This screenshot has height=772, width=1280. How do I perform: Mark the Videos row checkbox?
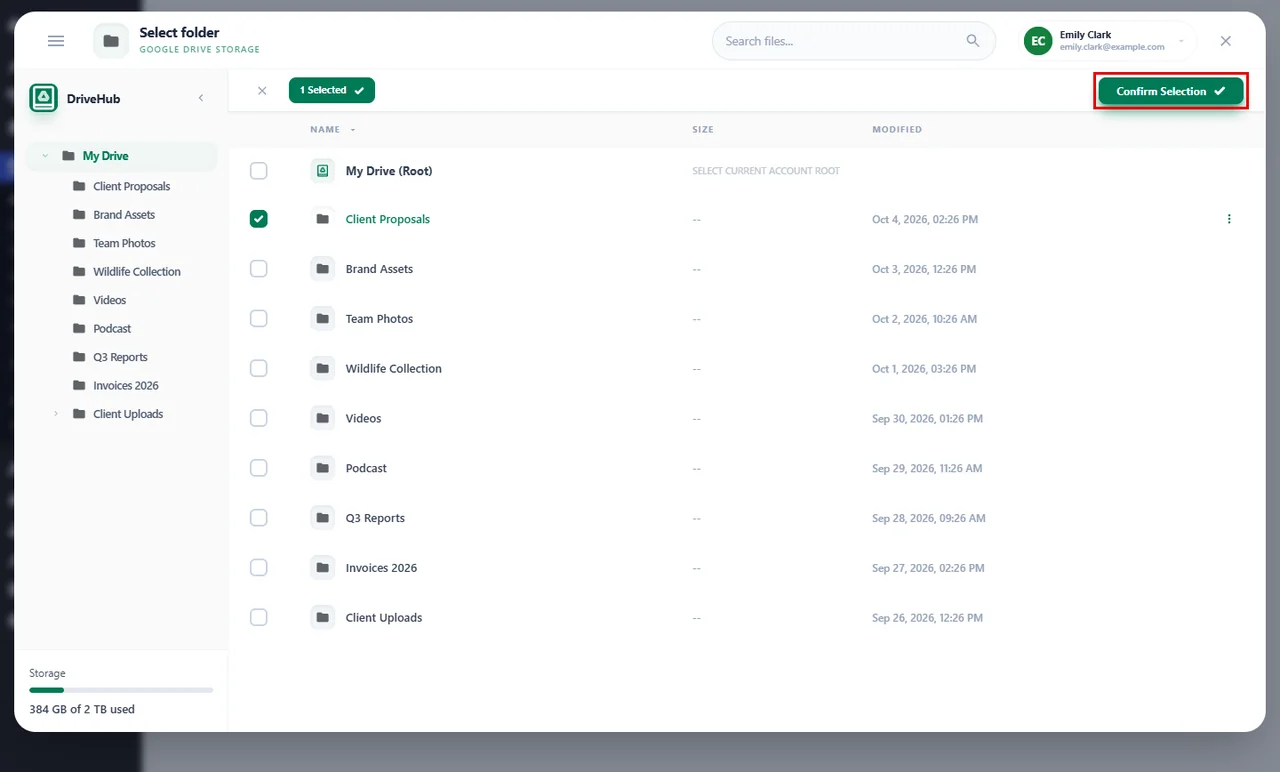coord(259,418)
